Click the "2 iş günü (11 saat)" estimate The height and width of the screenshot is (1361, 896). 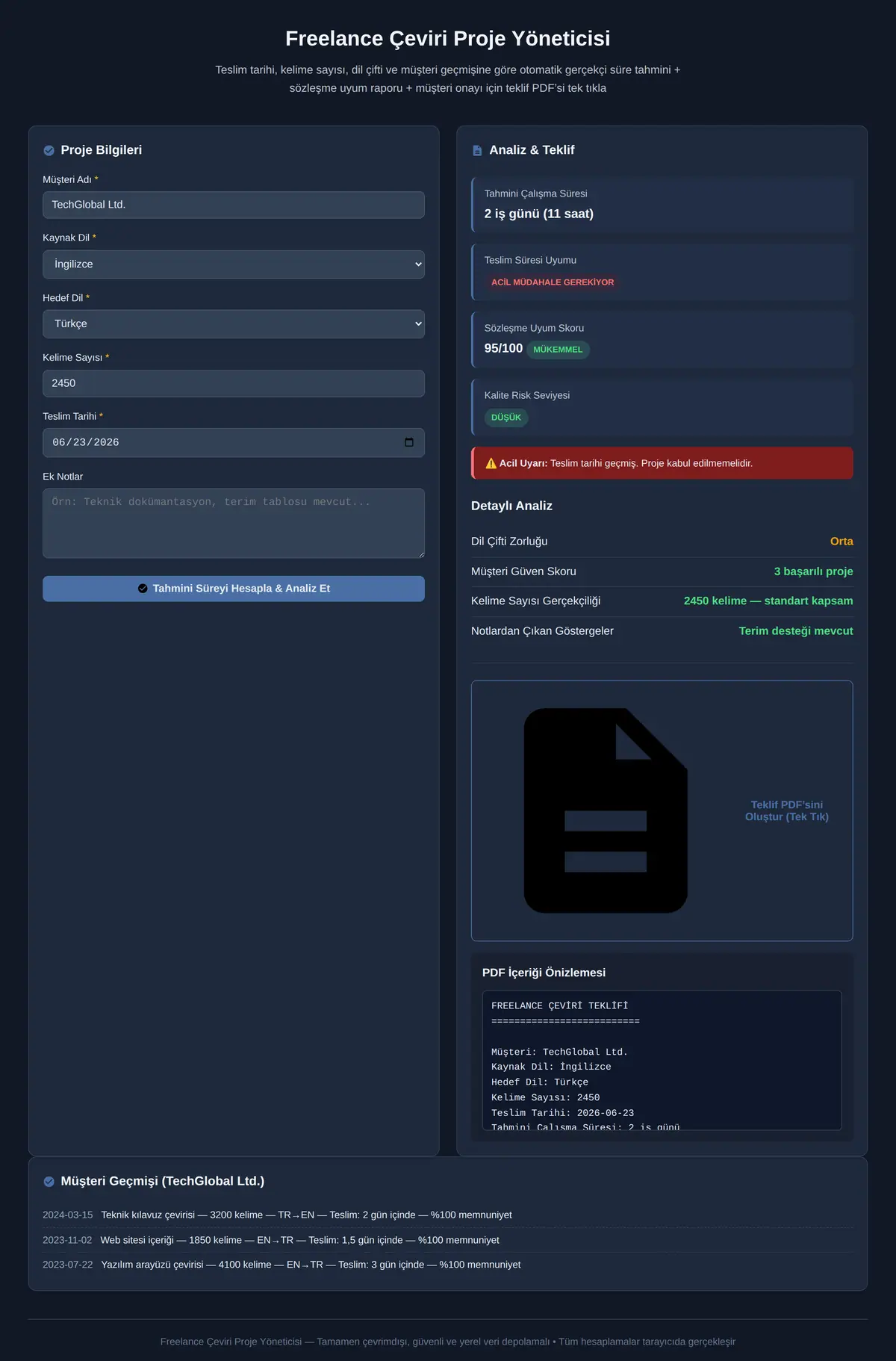(x=539, y=214)
